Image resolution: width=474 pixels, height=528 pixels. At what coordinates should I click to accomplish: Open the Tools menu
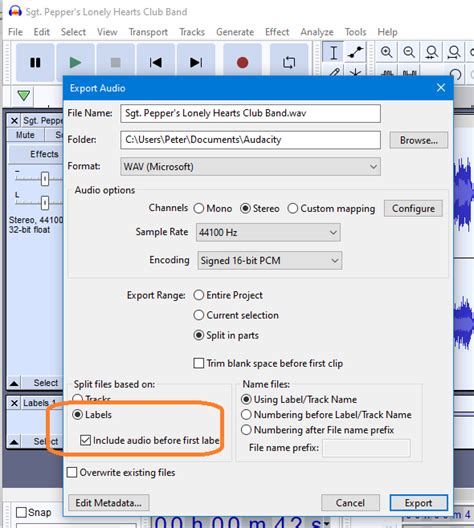coord(355,32)
